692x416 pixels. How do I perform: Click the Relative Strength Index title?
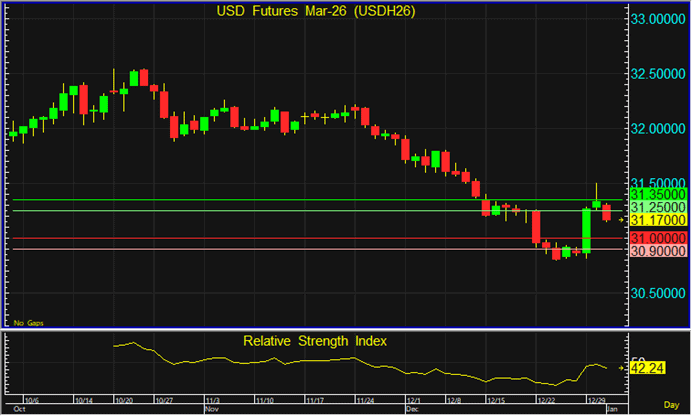point(316,341)
